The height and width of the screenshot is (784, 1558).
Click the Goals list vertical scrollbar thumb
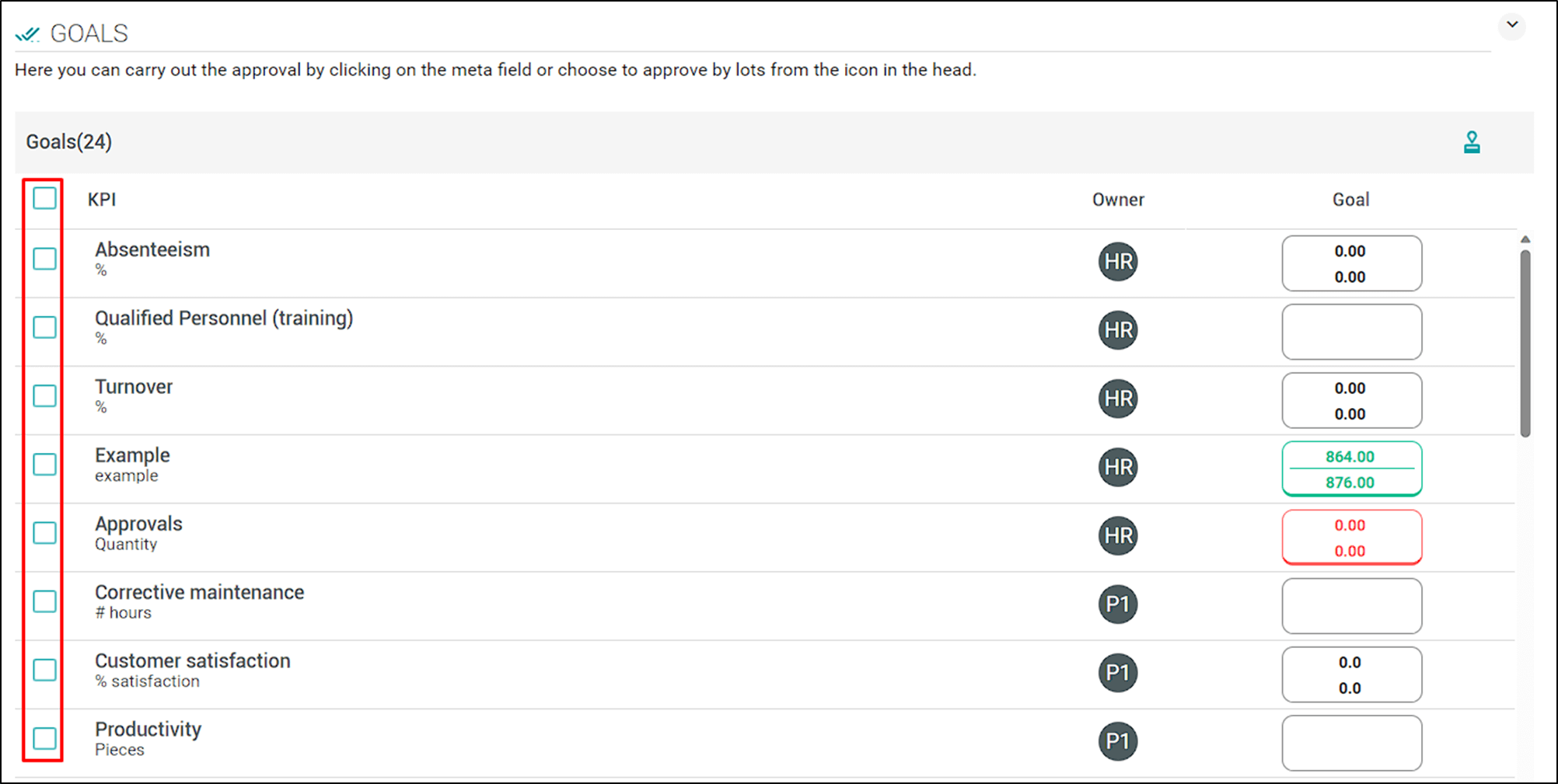point(1525,343)
